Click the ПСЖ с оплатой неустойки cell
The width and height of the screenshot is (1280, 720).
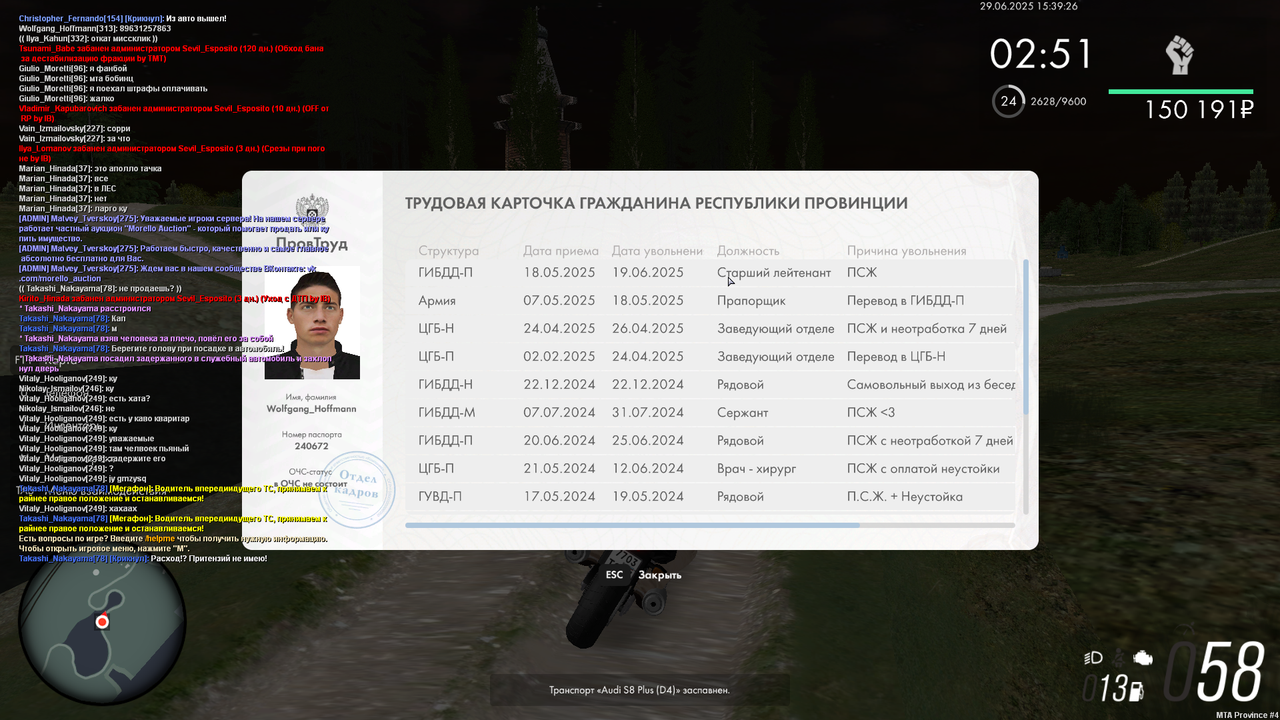(x=923, y=468)
